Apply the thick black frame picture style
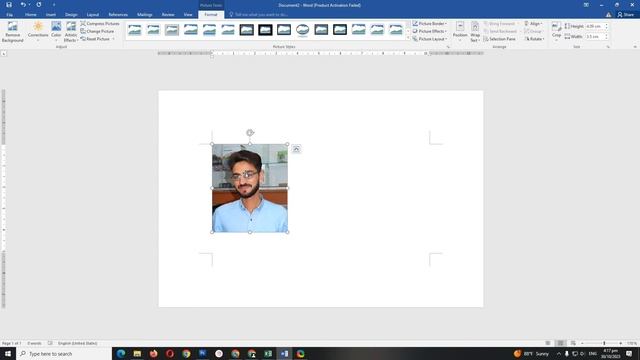The height and width of the screenshot is (360, 640). pyautogui.click(x=265, y=30)
